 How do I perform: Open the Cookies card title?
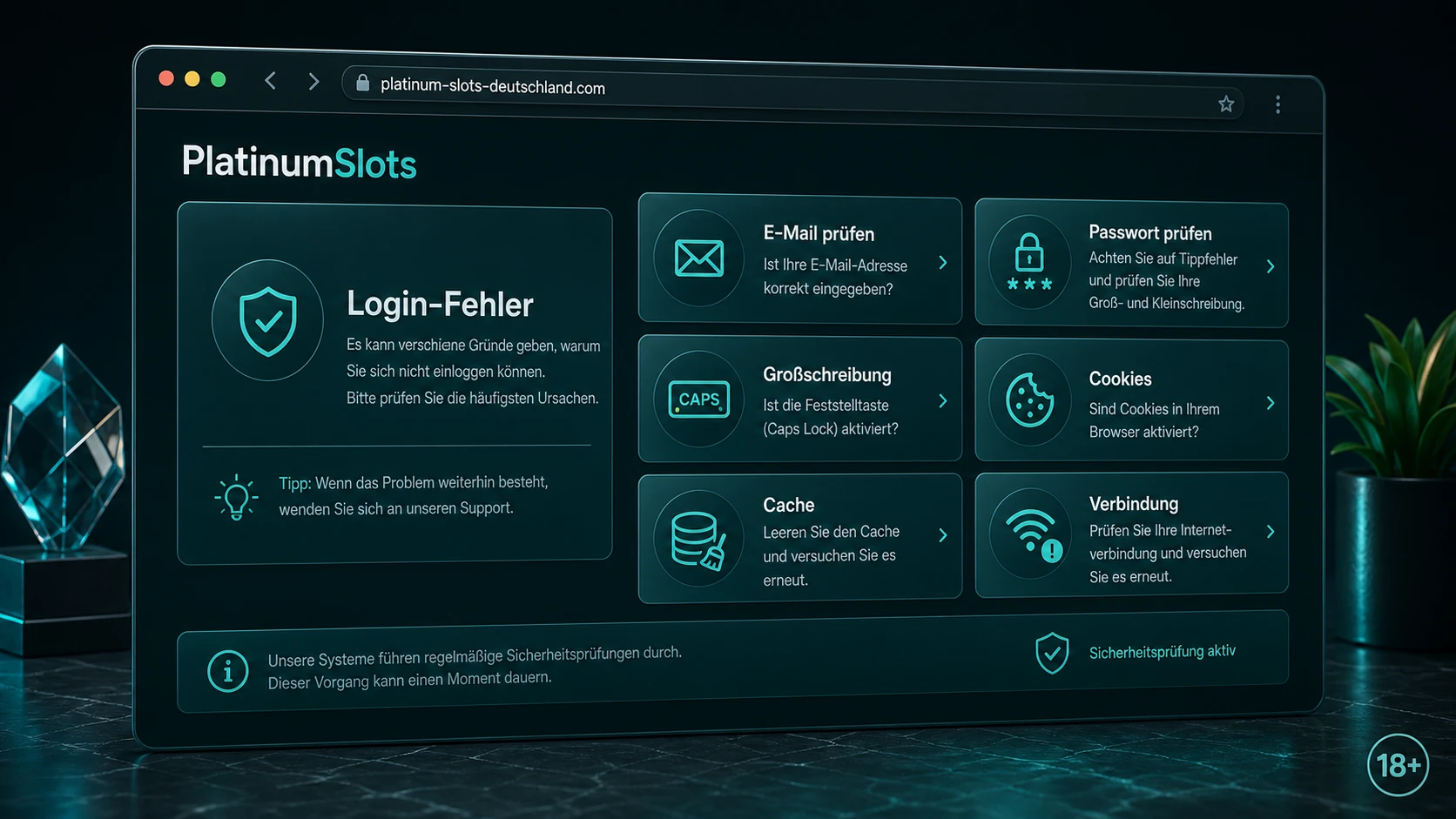pyautogui.click(x=1120, y=379)
